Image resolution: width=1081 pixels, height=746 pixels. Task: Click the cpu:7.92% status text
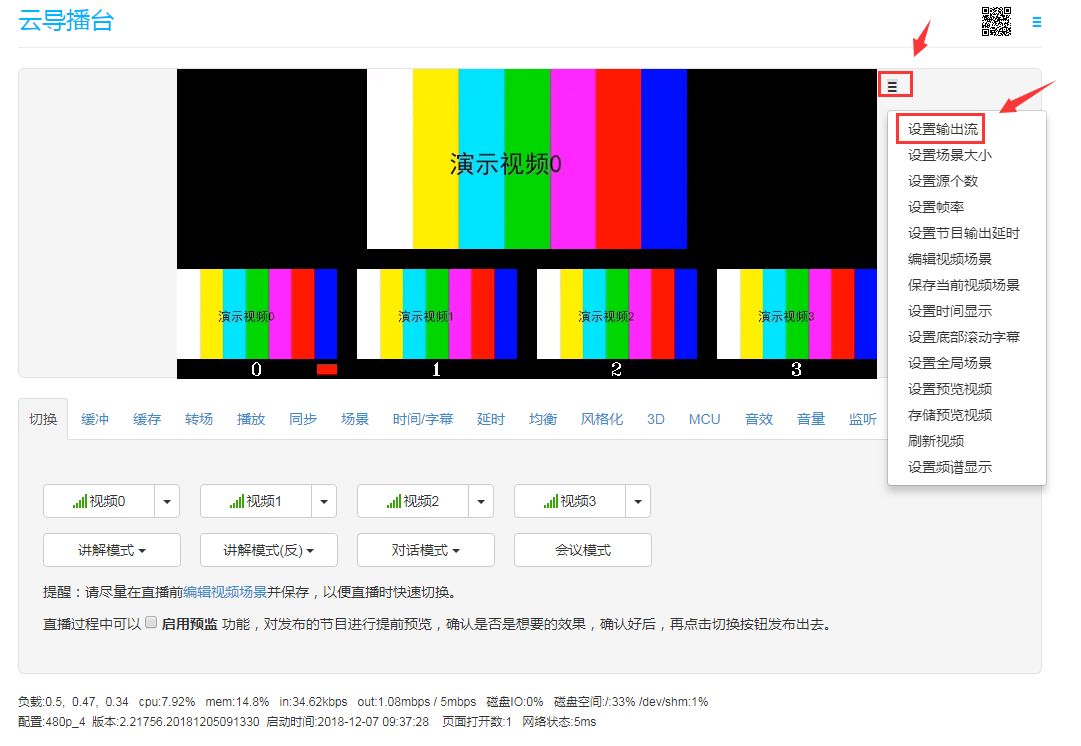pos(167,702)
